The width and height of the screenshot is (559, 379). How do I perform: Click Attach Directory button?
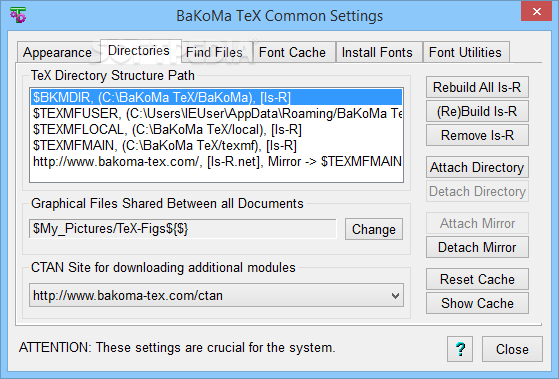(x=477, y=167)
